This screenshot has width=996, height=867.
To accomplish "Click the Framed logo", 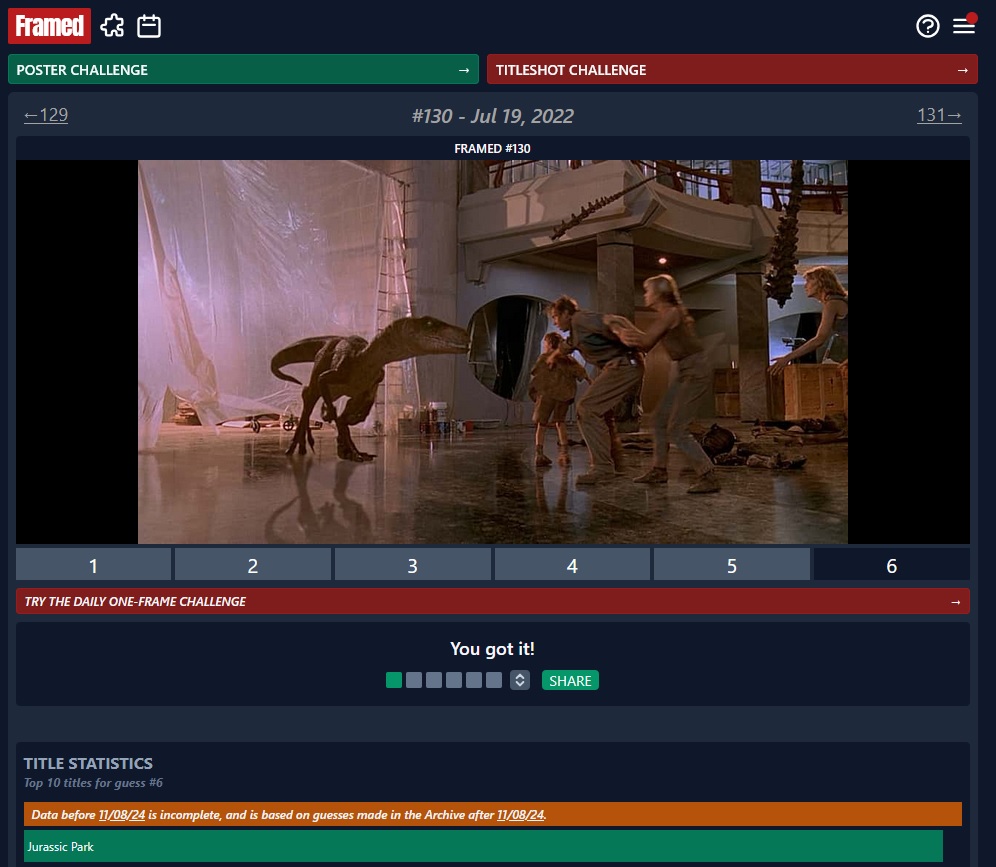I will coord(50,26).
